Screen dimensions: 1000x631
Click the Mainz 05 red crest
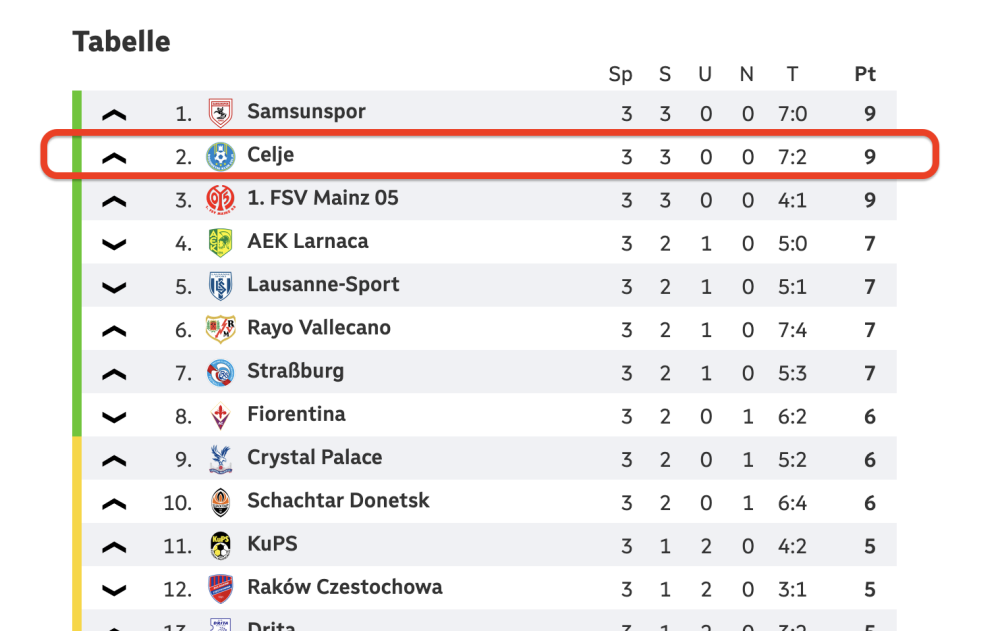click(x=220, y=199)
